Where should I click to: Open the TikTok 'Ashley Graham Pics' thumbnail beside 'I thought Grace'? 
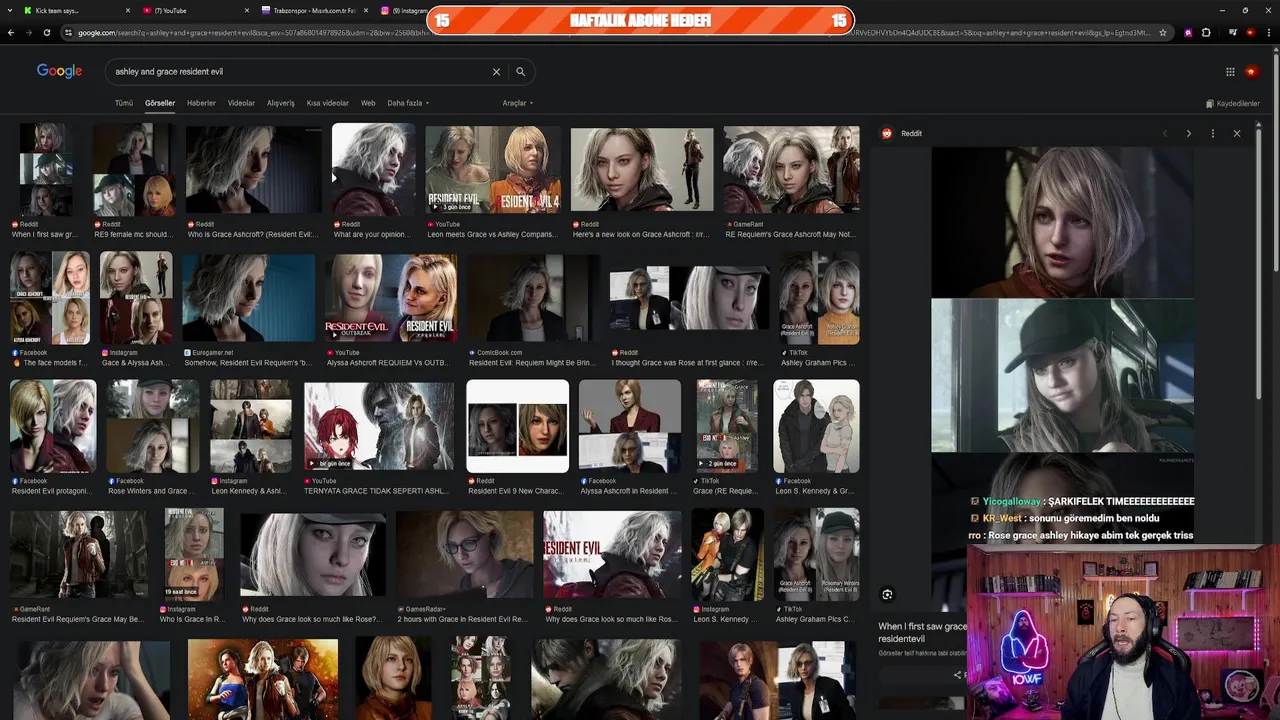(819, 298)
